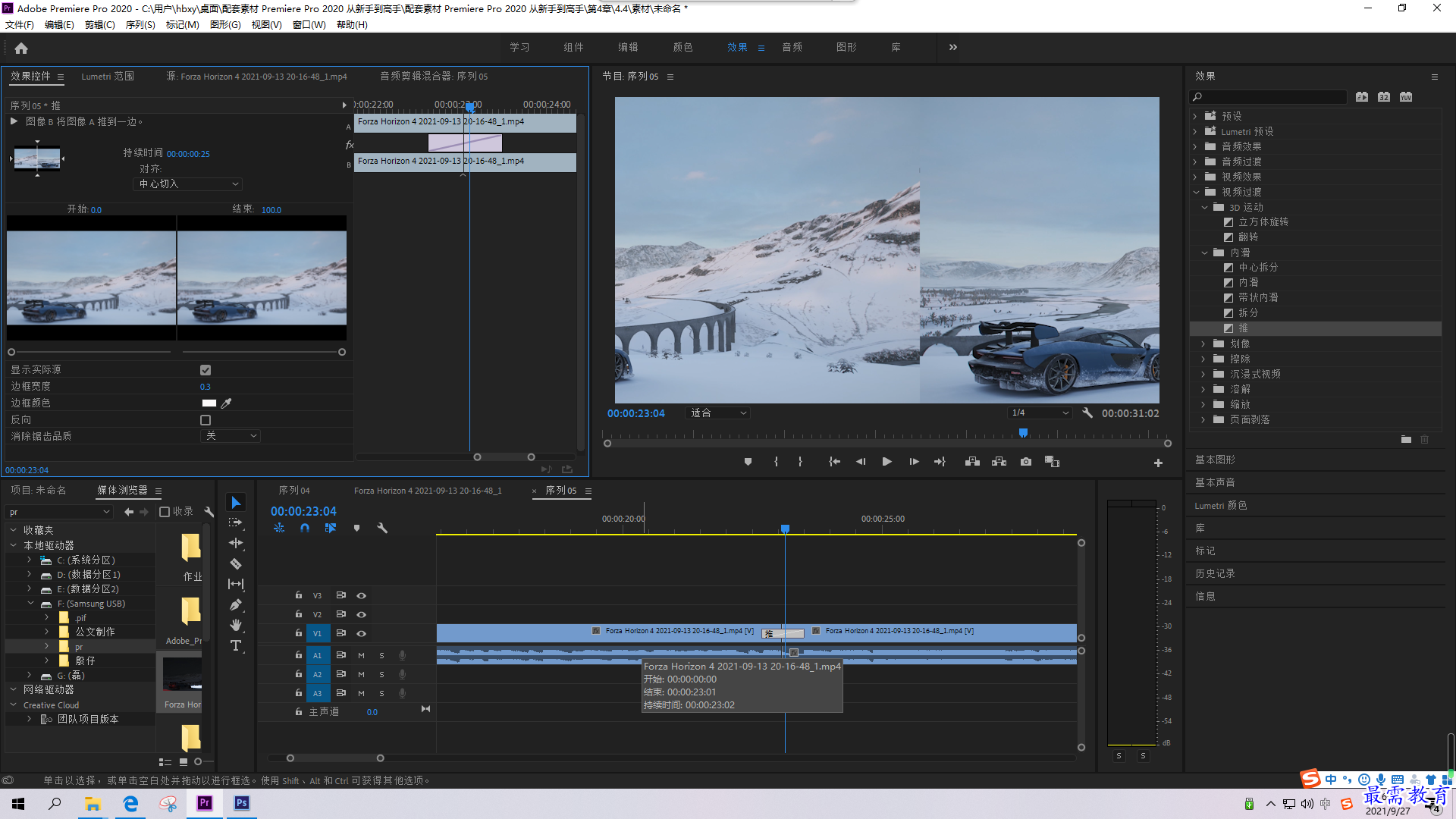Toggle the Reverse checkbox
Screen dimensions: 1456x819
click(206, 420)
